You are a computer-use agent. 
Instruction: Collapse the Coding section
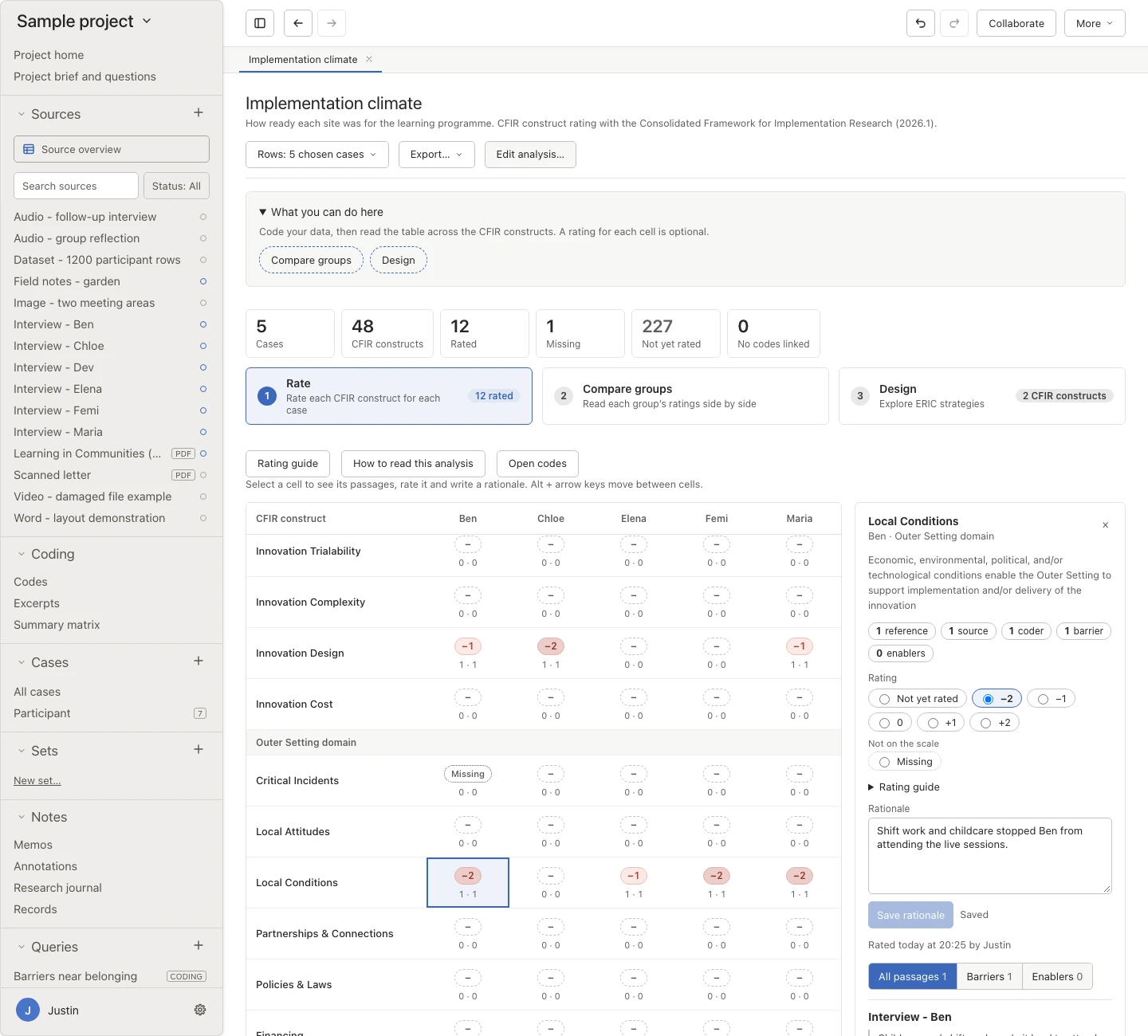22,554
